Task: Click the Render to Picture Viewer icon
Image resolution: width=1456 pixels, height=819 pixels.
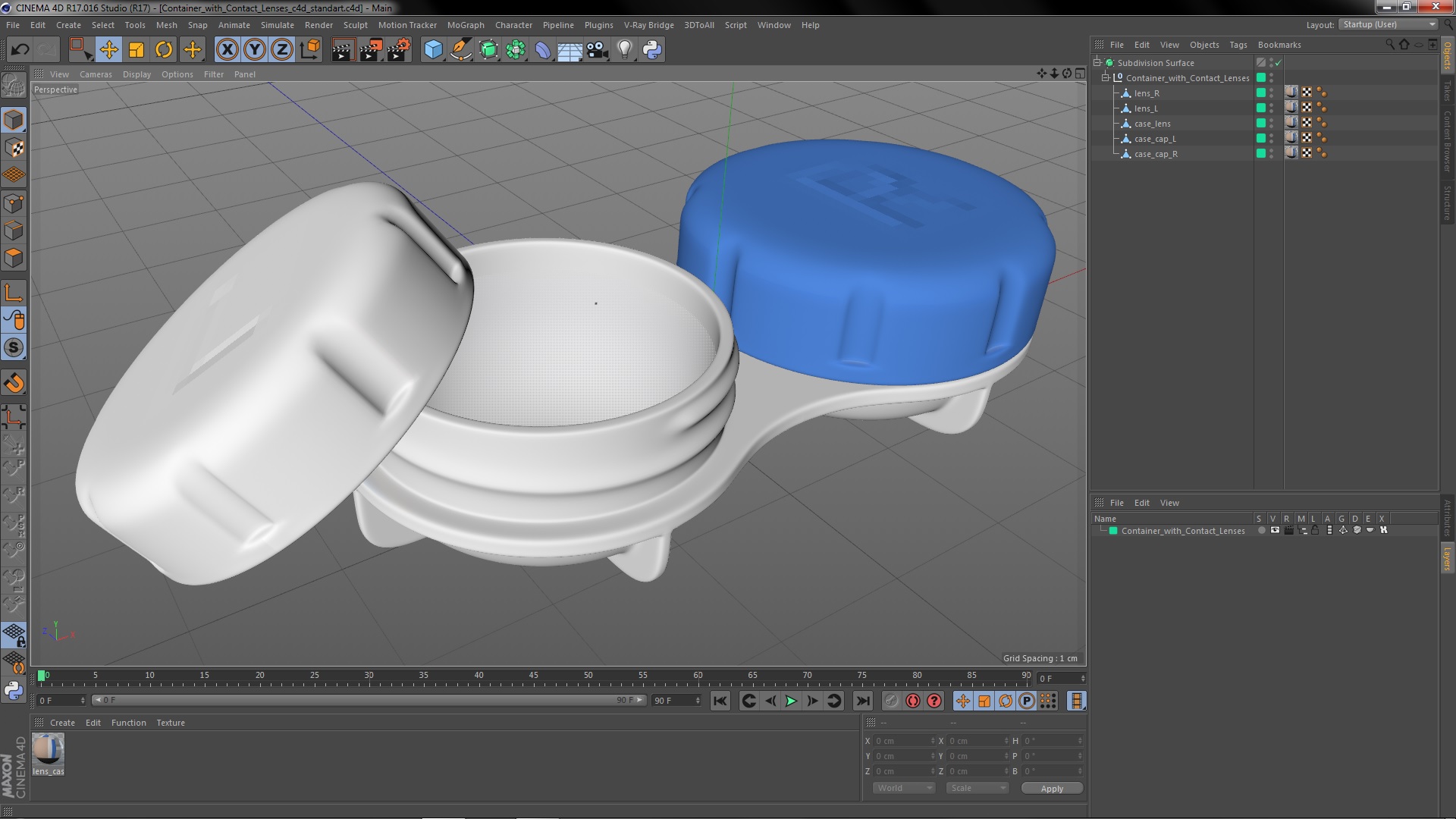Action: [371, 50]
